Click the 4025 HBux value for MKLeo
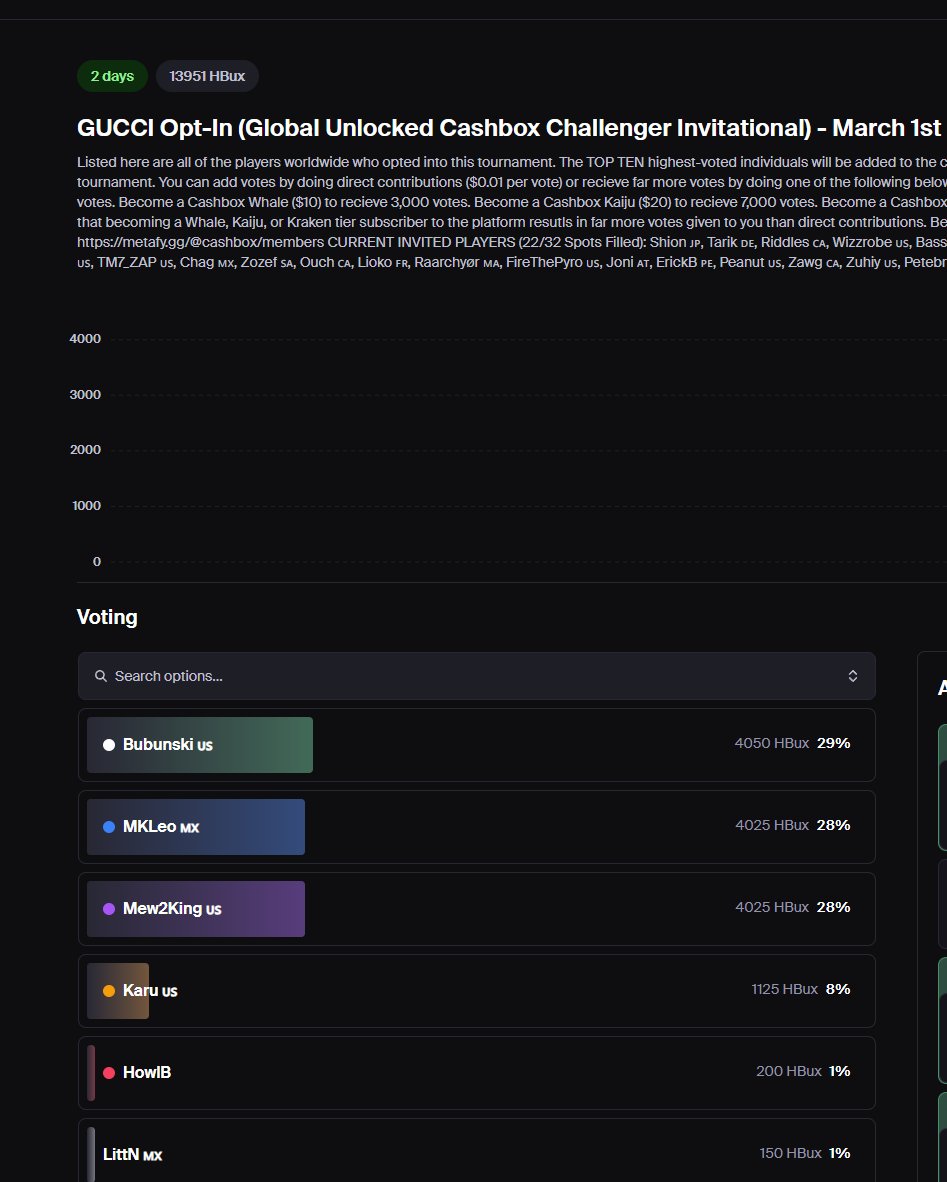947x1182 pixels. 772,825
